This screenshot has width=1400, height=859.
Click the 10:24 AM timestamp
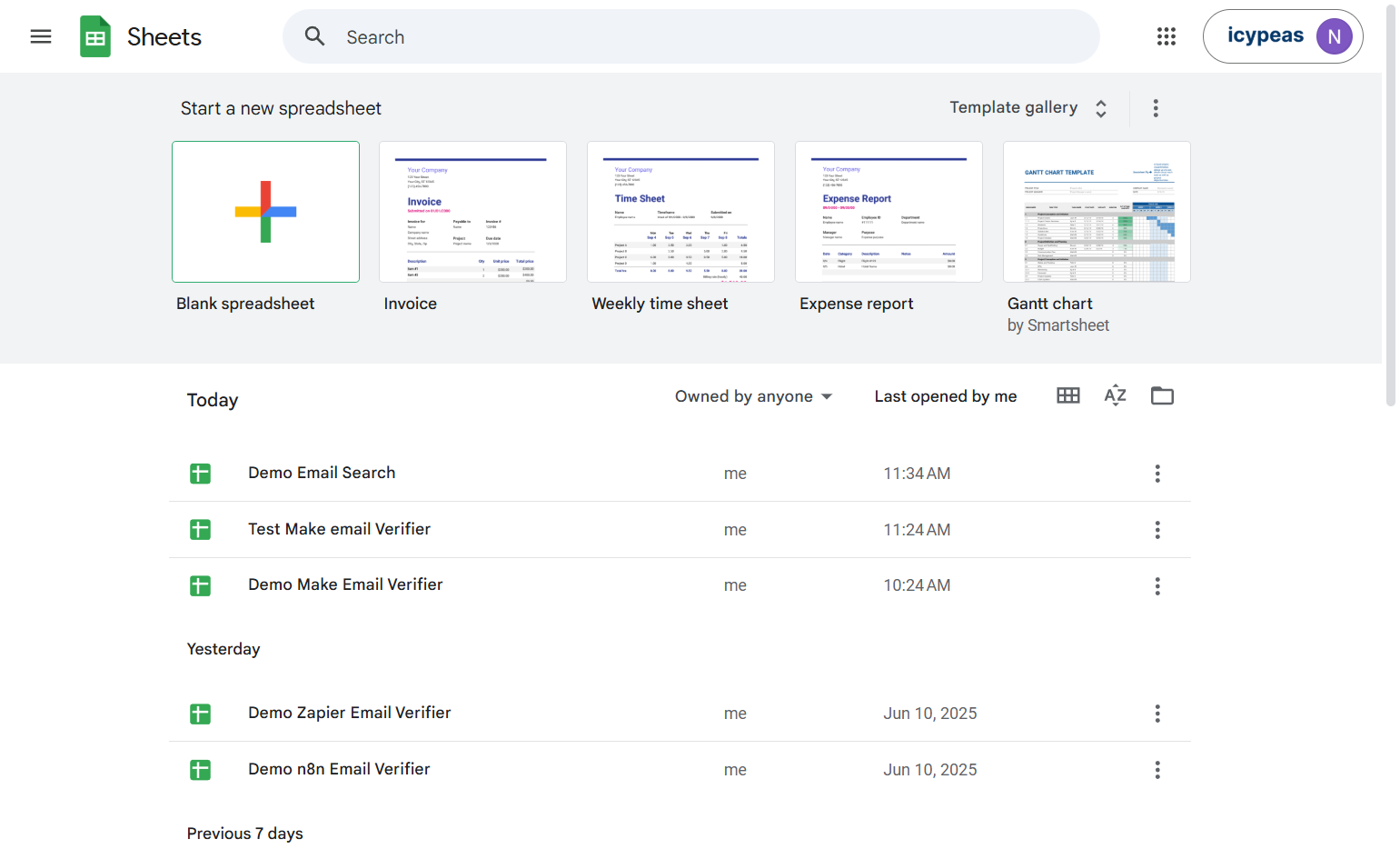(917, 586)
